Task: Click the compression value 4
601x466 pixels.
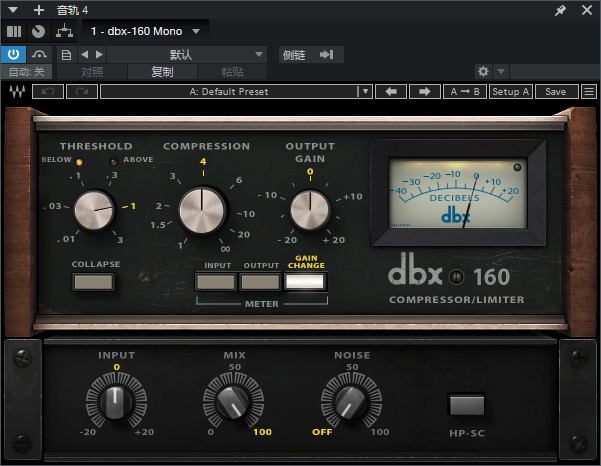Action: (203, 161)
